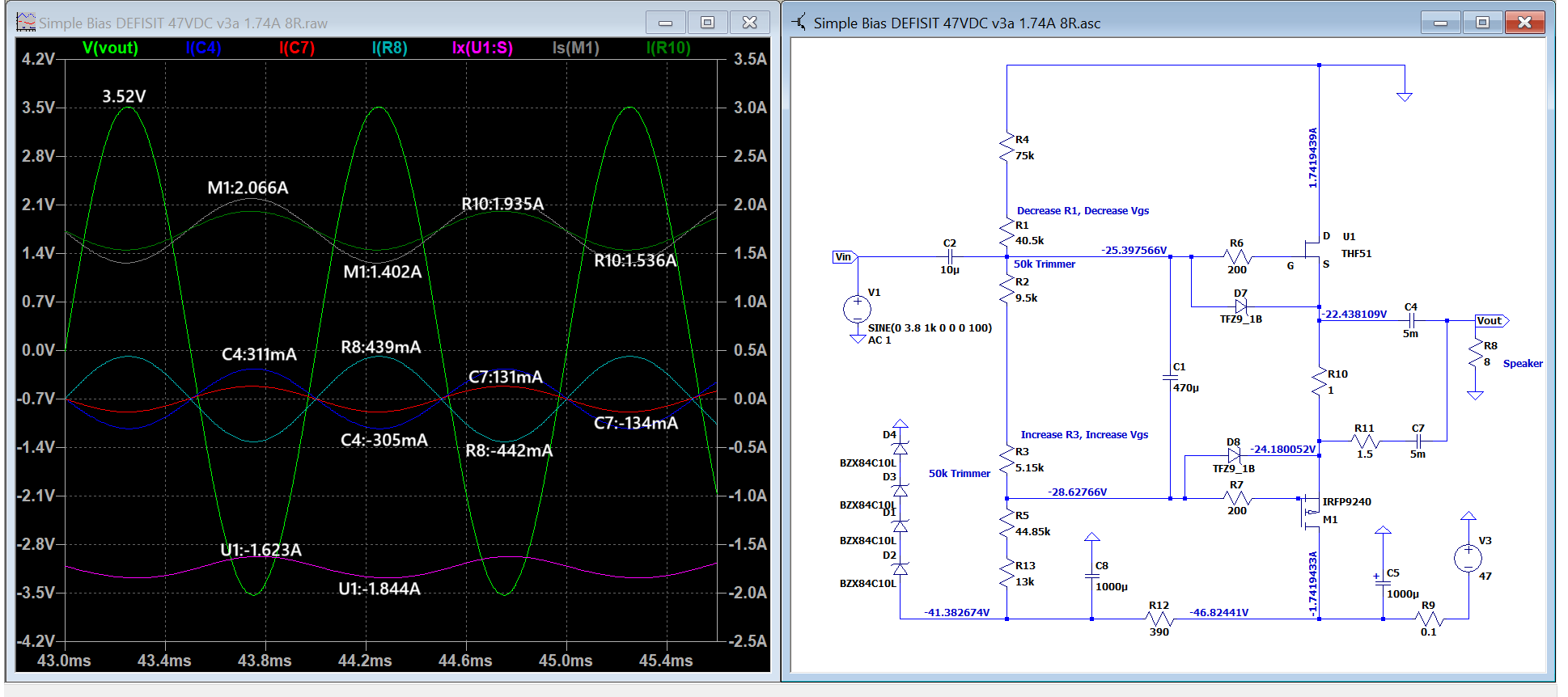Image resolution: width=1568 pixels, height=697 pixels.
Task: Click the Vin input port label
Action: coord(844,257)
